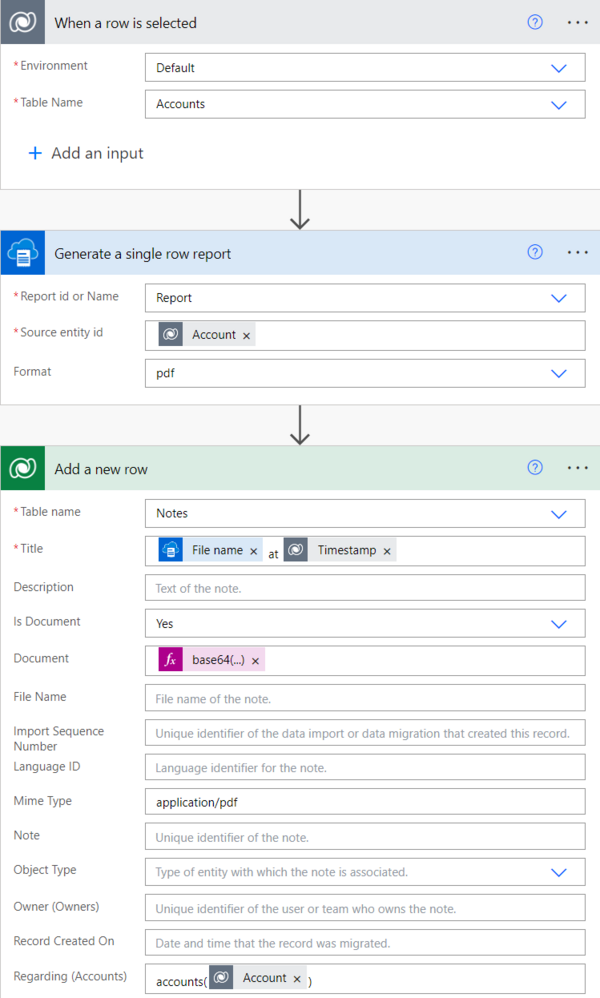The height and width of the screenshot is (998, 600).
Task: Open help for 'Generate a single row report'
Action: [535, 252]
